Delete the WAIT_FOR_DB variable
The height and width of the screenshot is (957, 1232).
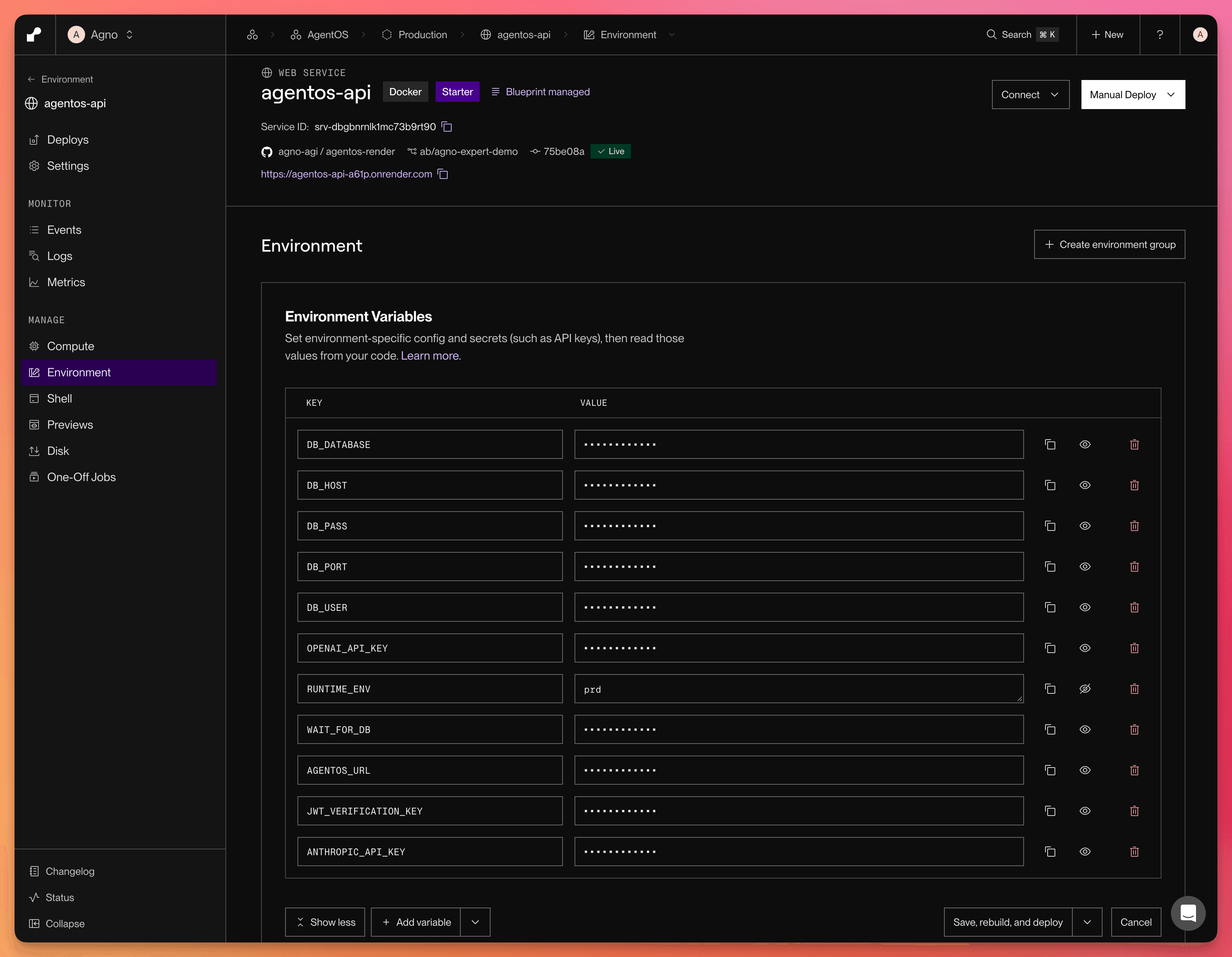(1135, 729)
